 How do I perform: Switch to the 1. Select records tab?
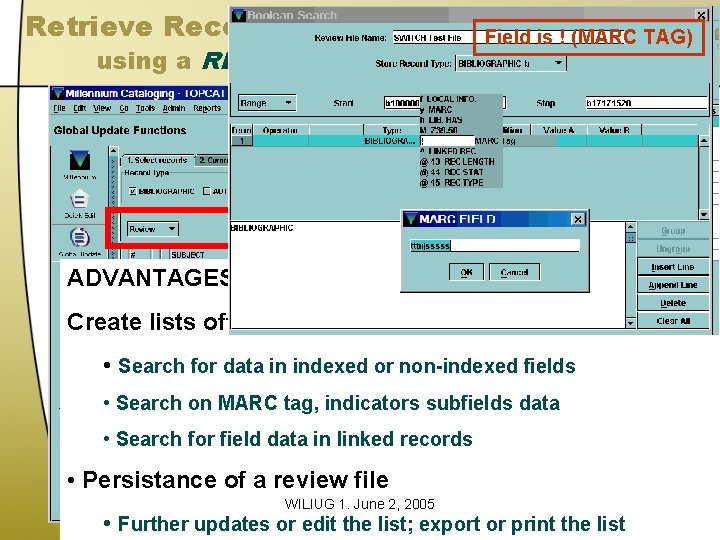click(158, 160)
